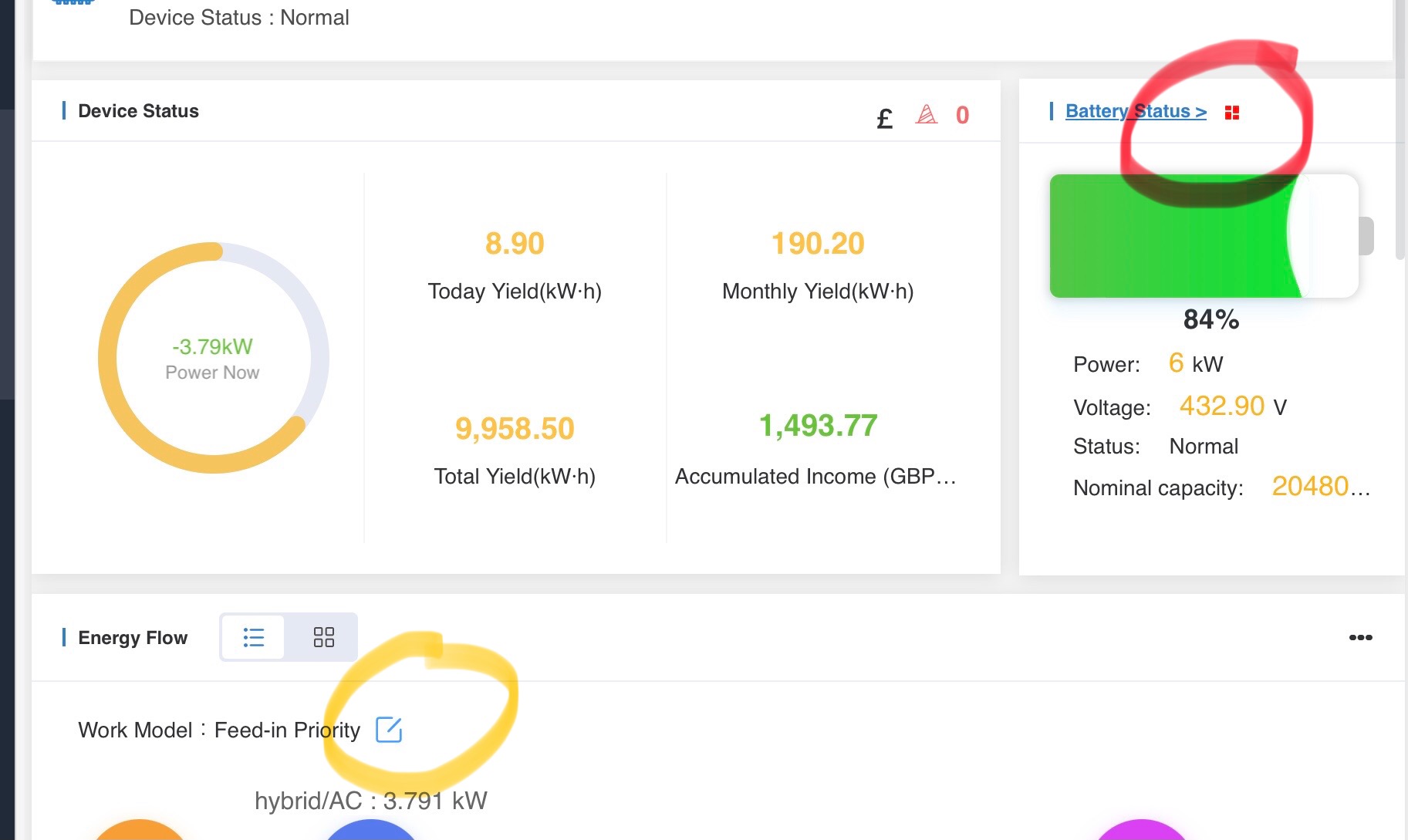Open the alarm warning triangle icon
Viewport: 1408px width, 840px height.
click(926, 115)
